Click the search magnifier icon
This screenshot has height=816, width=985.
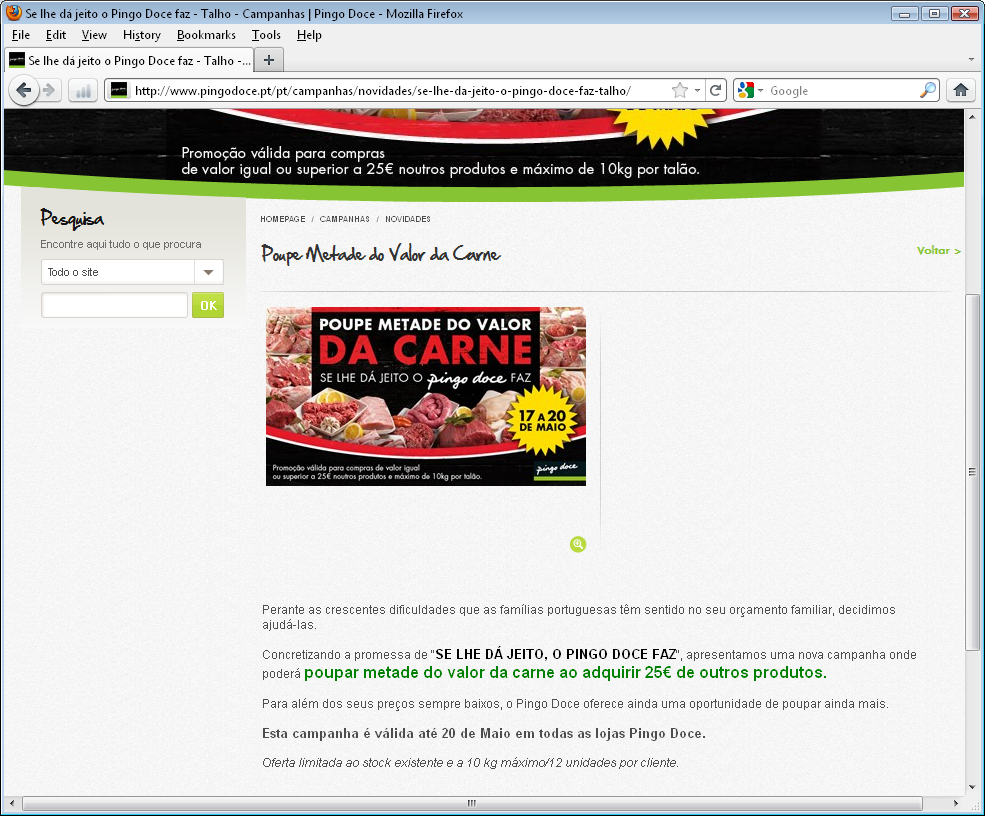[x=928, y=90]
